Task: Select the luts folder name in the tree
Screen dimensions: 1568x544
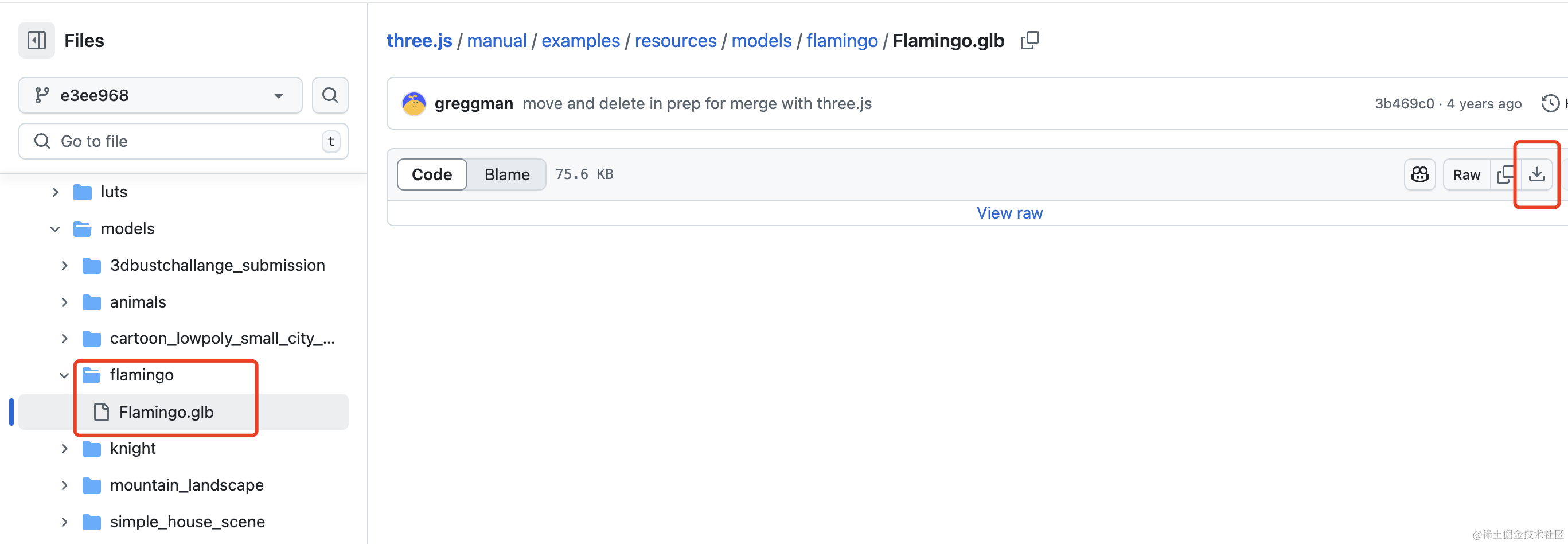Action: tap(114, 192)
